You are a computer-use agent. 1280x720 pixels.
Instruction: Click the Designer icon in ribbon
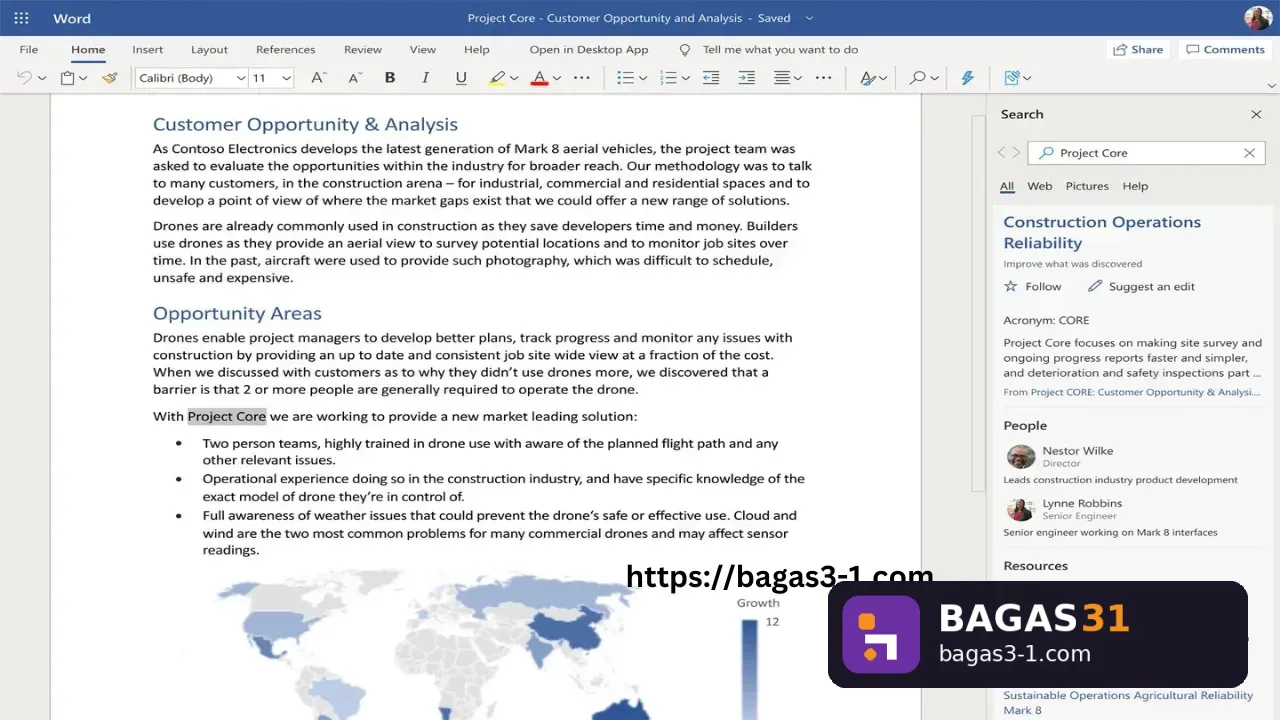[x=1012, y=78]
